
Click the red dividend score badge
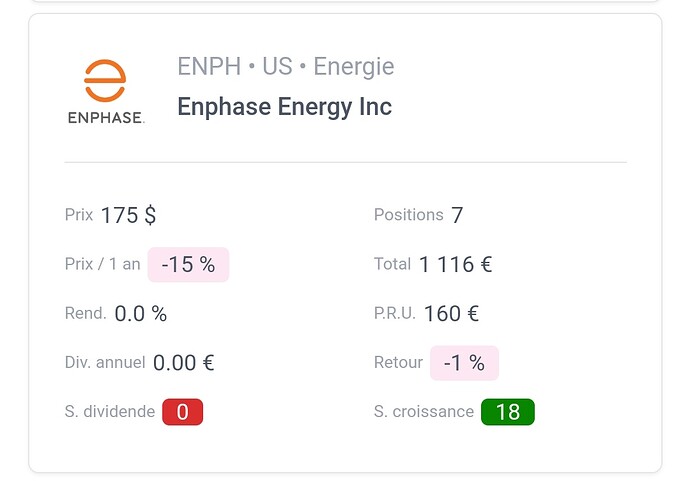[183, 412]
